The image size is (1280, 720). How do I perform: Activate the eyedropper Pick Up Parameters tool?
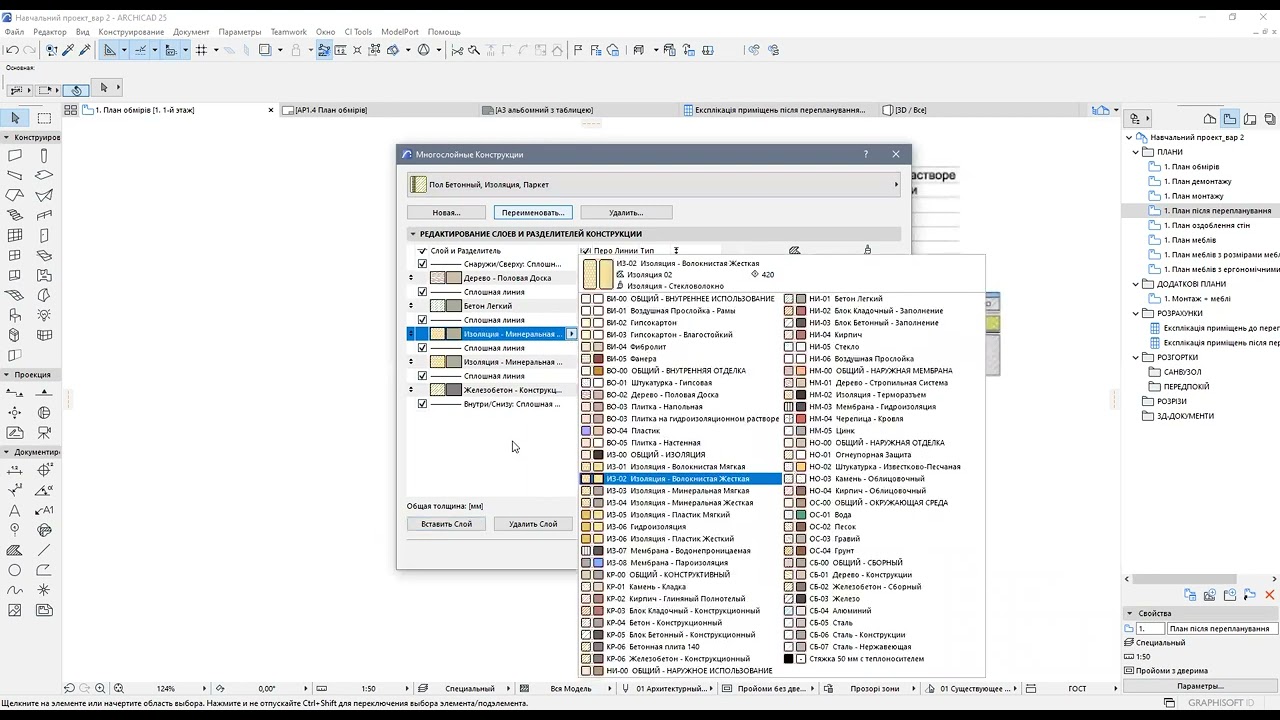pyautogui.click(x=68, y=50)
